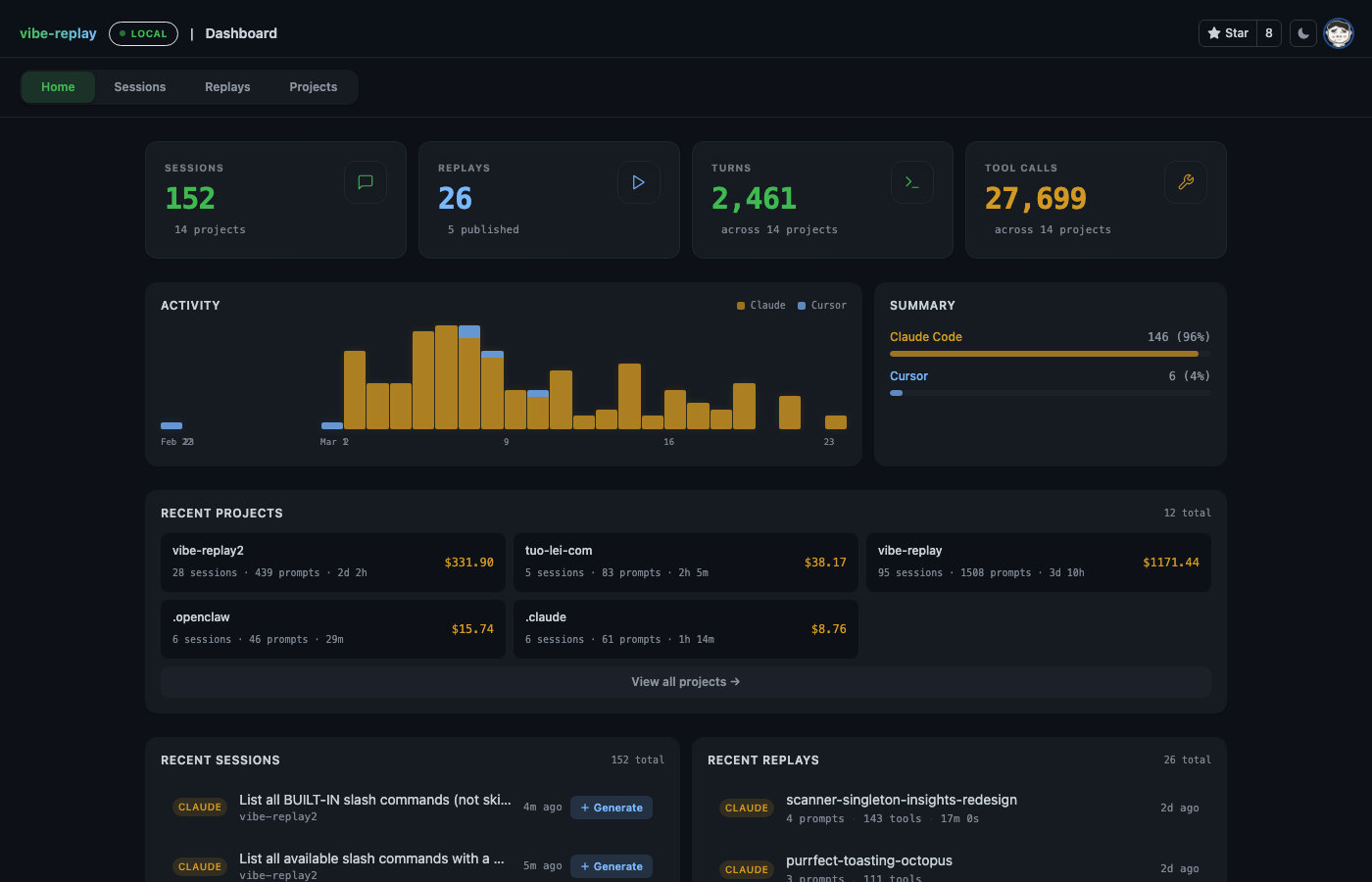Screen dimensions: 1372x882
Task: Open the Projects tab
Action: click(x=313, y=86)
